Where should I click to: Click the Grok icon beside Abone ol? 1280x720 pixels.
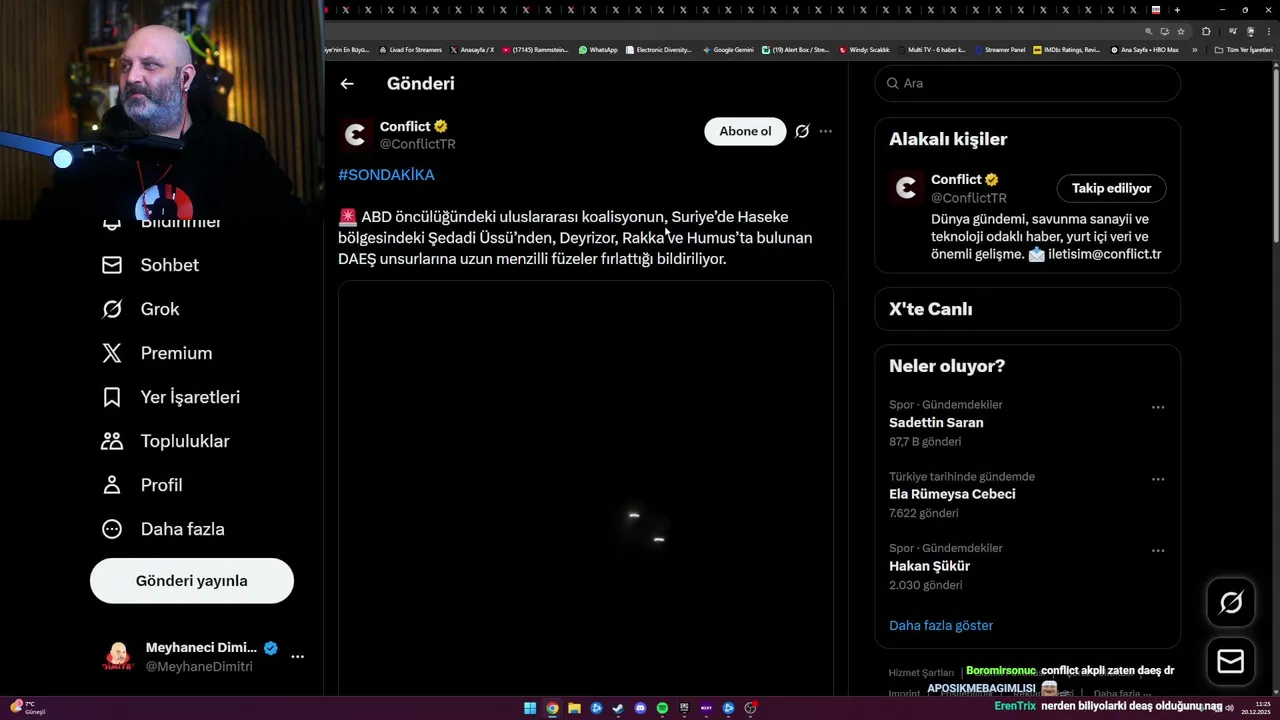(x=802, y=131)
